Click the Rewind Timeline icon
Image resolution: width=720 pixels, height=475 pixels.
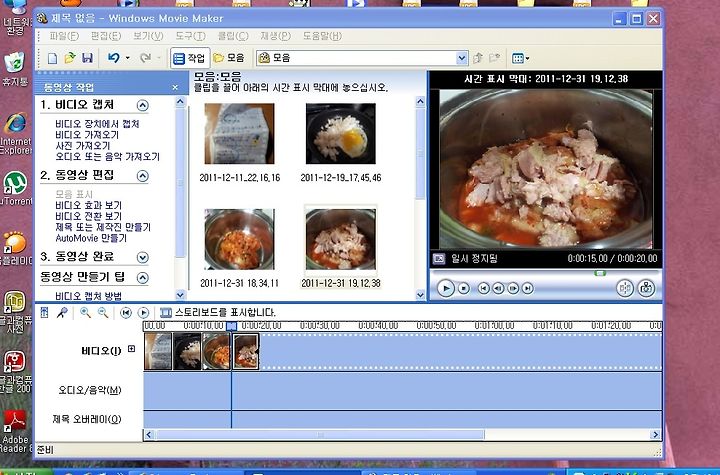(125, 313)
